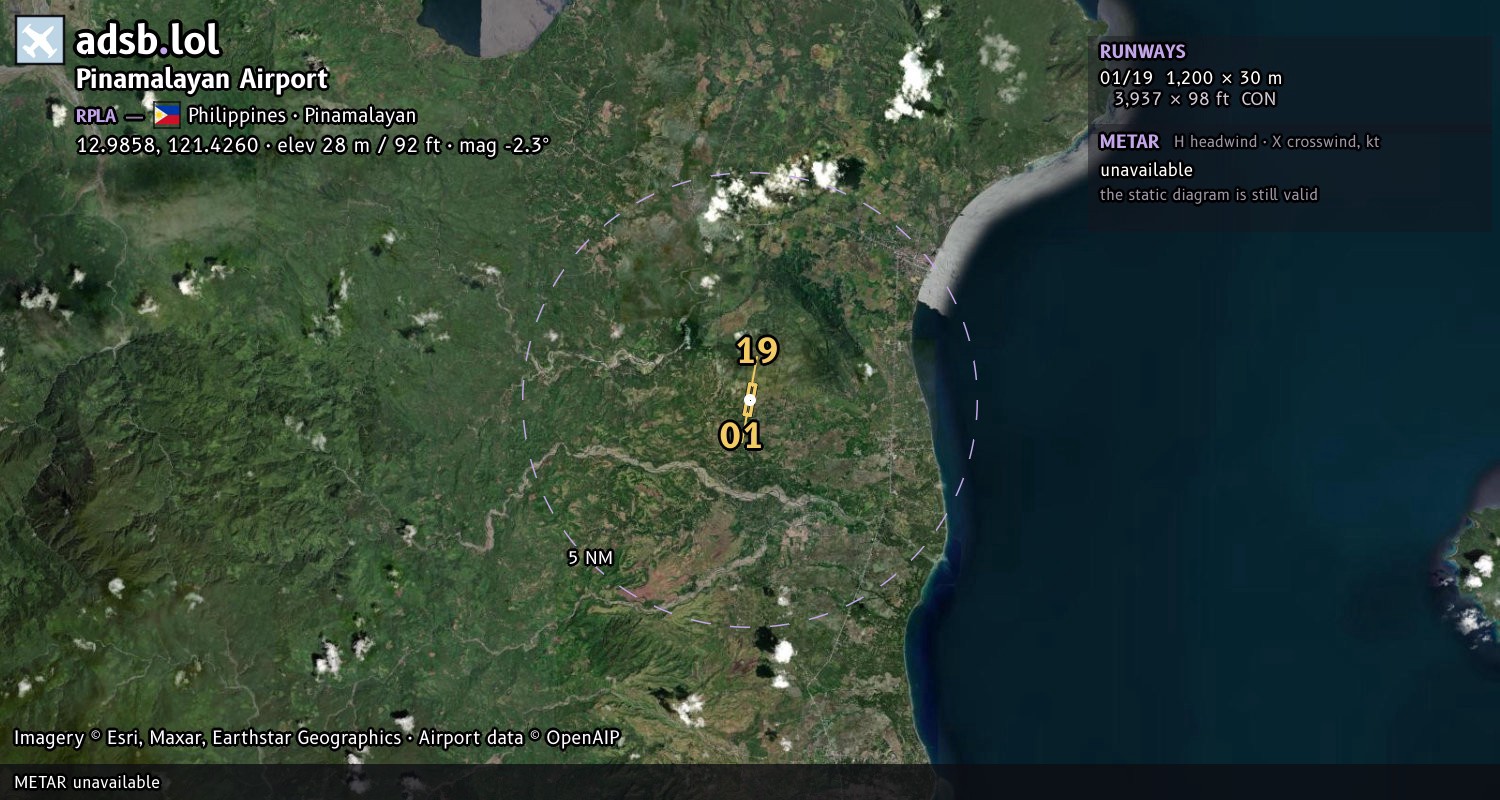The height and width of the screenshot is (800, 1500).
Task: Click the adsb.lol site title
Action: click(148, 41)
